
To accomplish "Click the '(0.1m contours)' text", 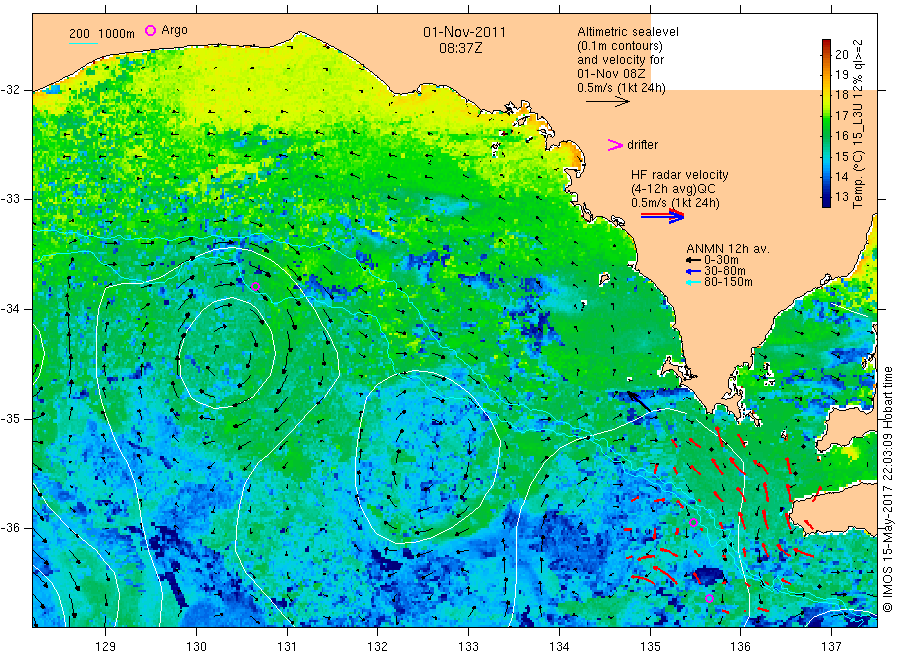I will 619,46.
